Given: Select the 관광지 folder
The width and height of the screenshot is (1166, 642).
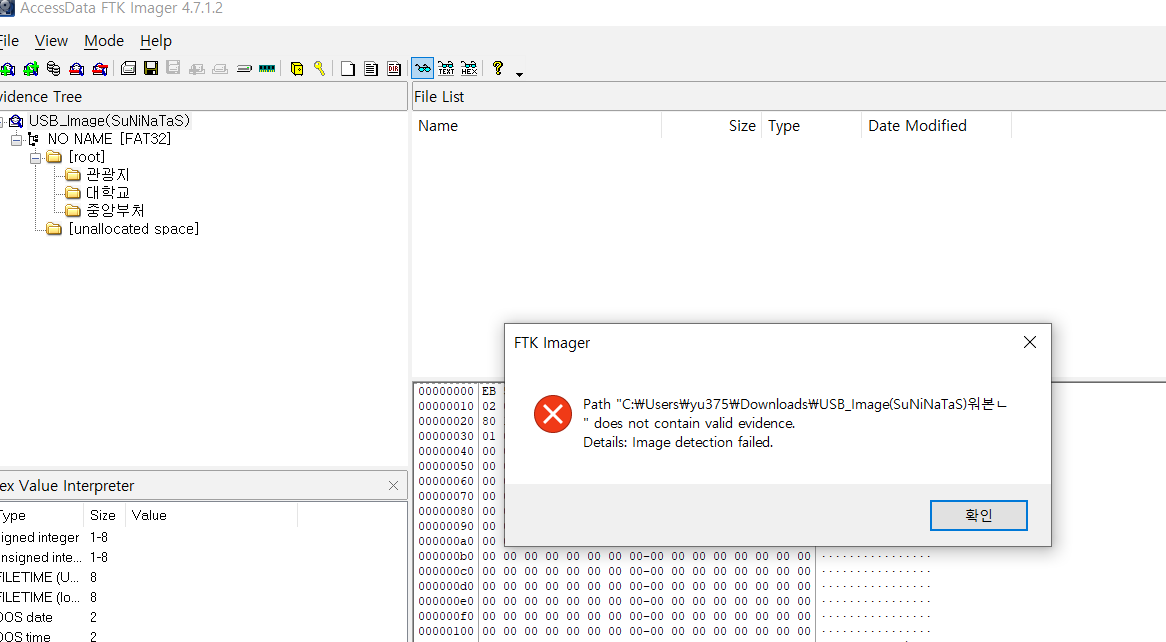Looking at the screenshot, I should pos(108,175).
